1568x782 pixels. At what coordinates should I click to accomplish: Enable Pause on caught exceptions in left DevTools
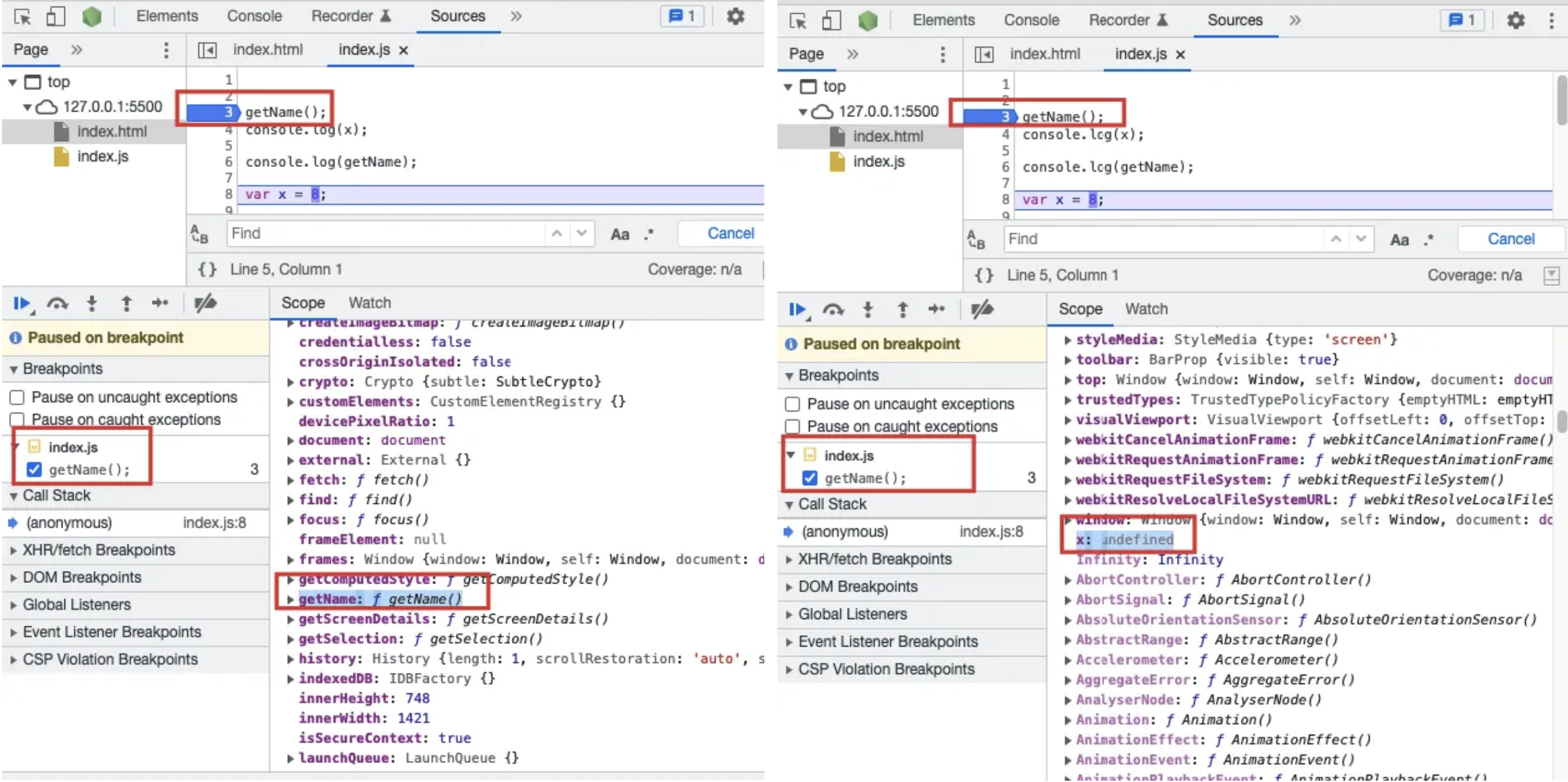click(17, 419)
